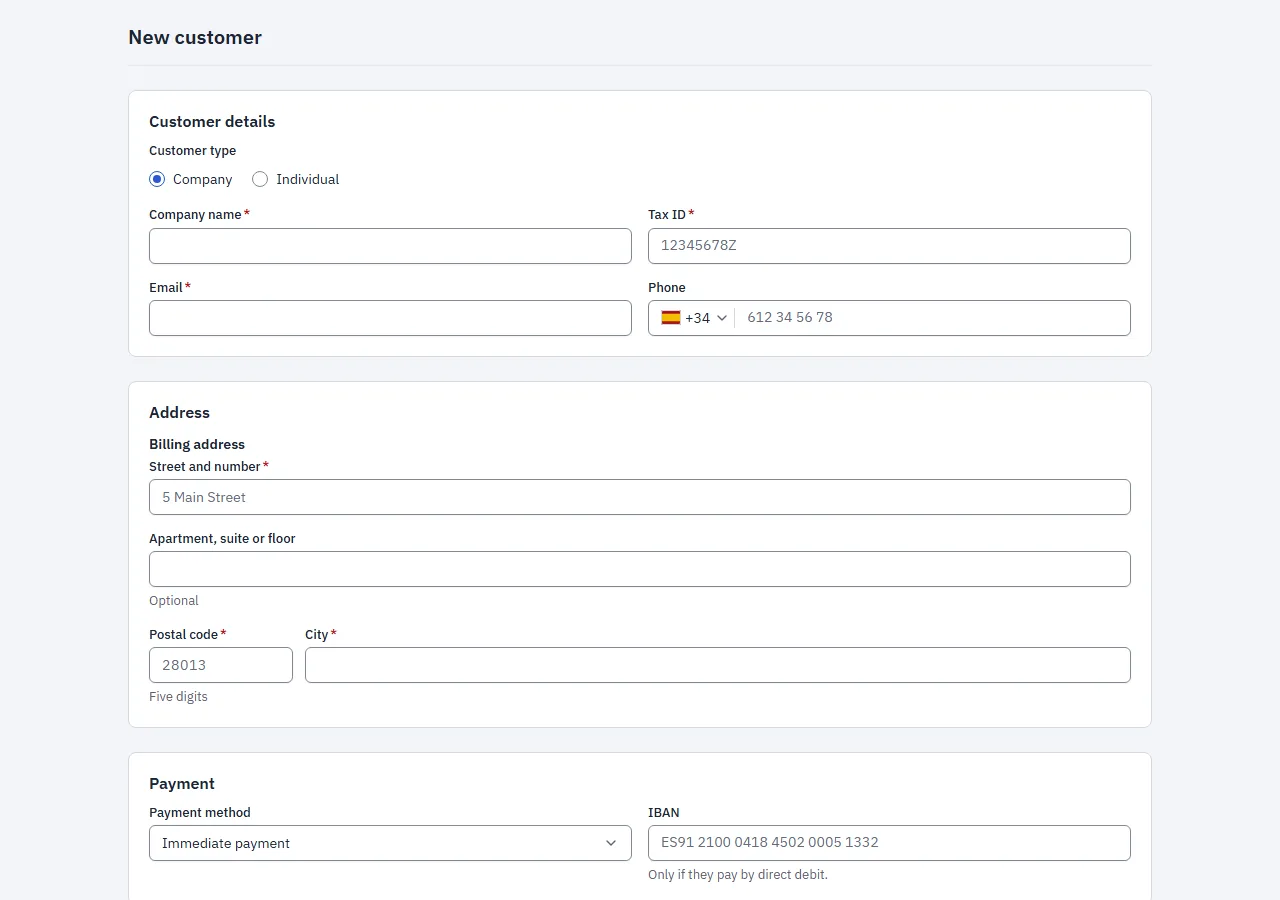Click the IBAN input field
Viewport: 1280px width, 900px height.
pyautogui.click(x=889, y=843)
